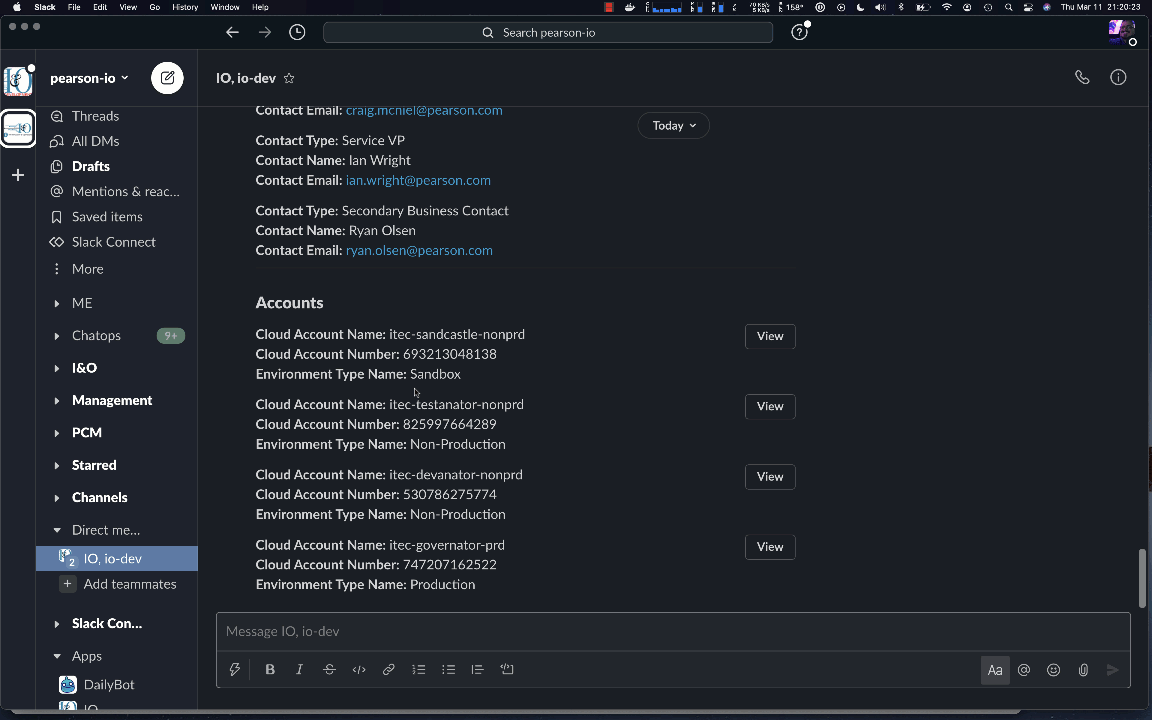Expand the I&O section
1152x720 pixels.
[x=57, y=368]
